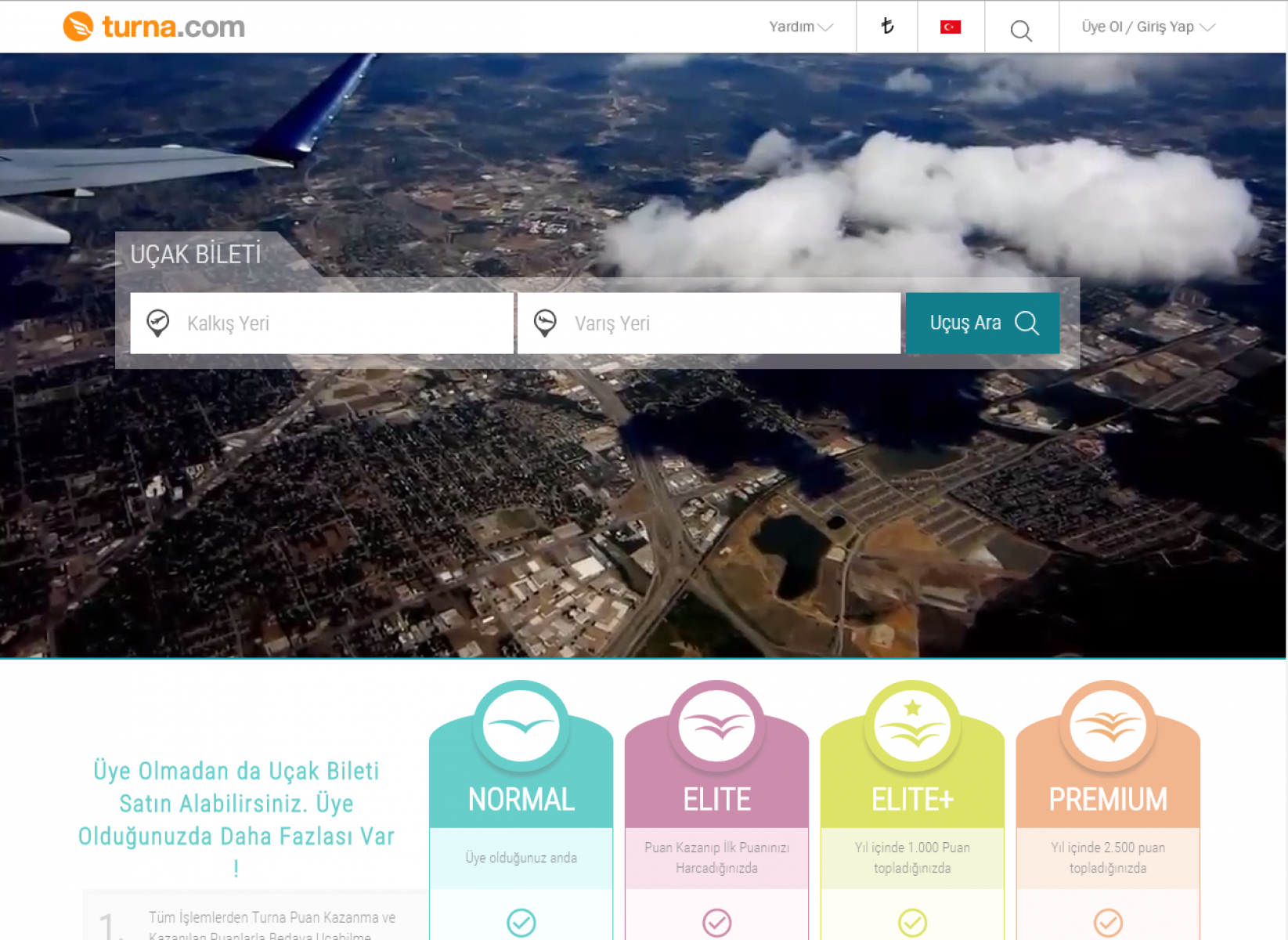Expand the Üye Ol / Giriş Yap menu
This screenshot has width=1288, height=940.
pos(1147,27)
